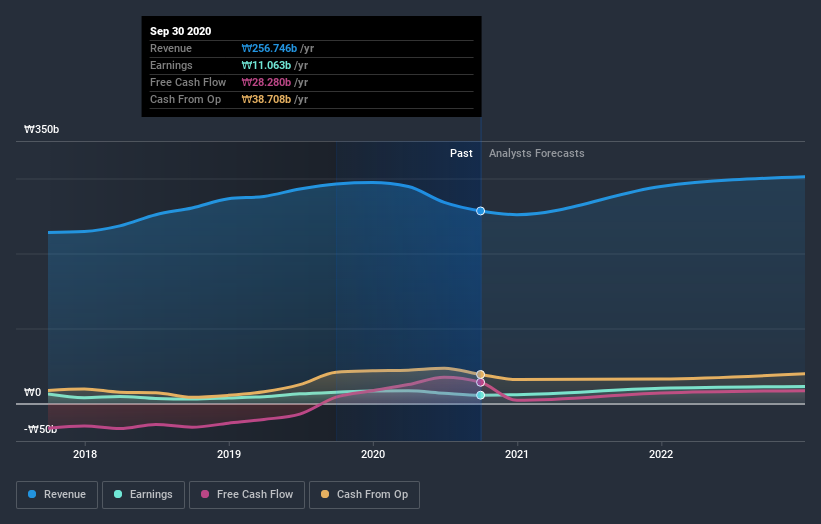Click the Sep 30 2020 tooltip date
Viewport: 821px width, 524px height.
point(181,31)
